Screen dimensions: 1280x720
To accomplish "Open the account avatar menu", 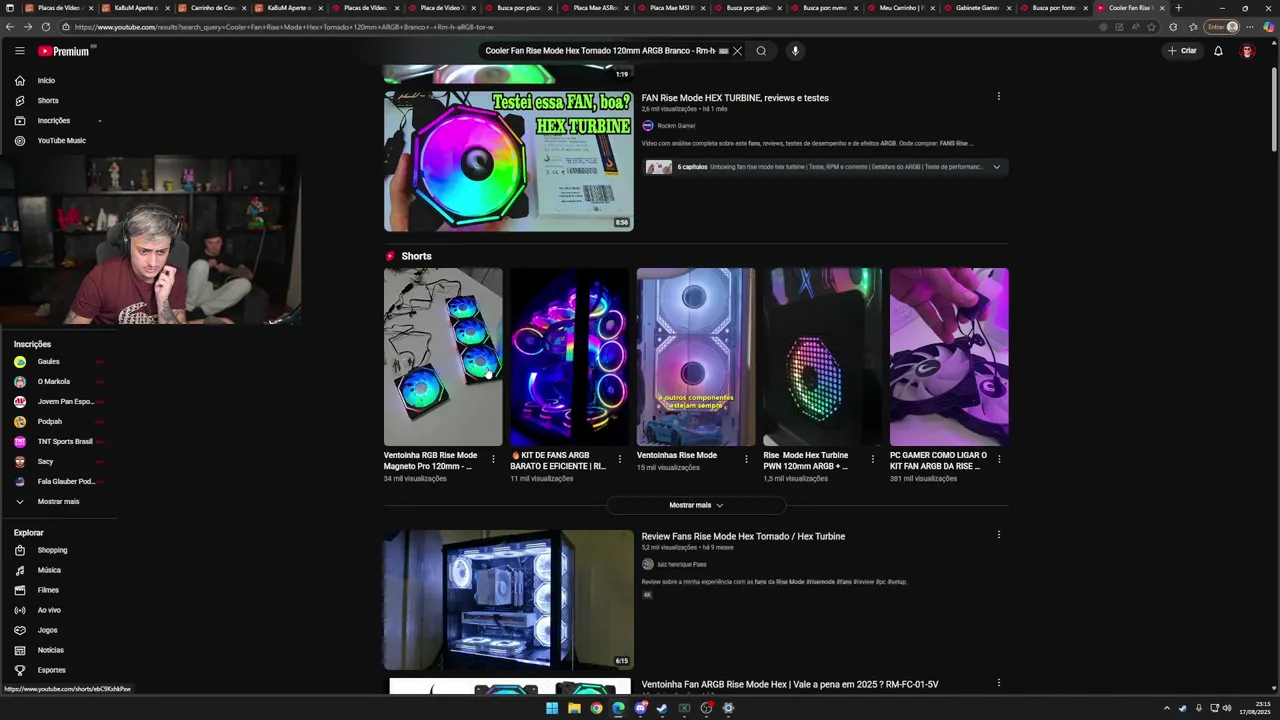I will (x=1247, y=51).
